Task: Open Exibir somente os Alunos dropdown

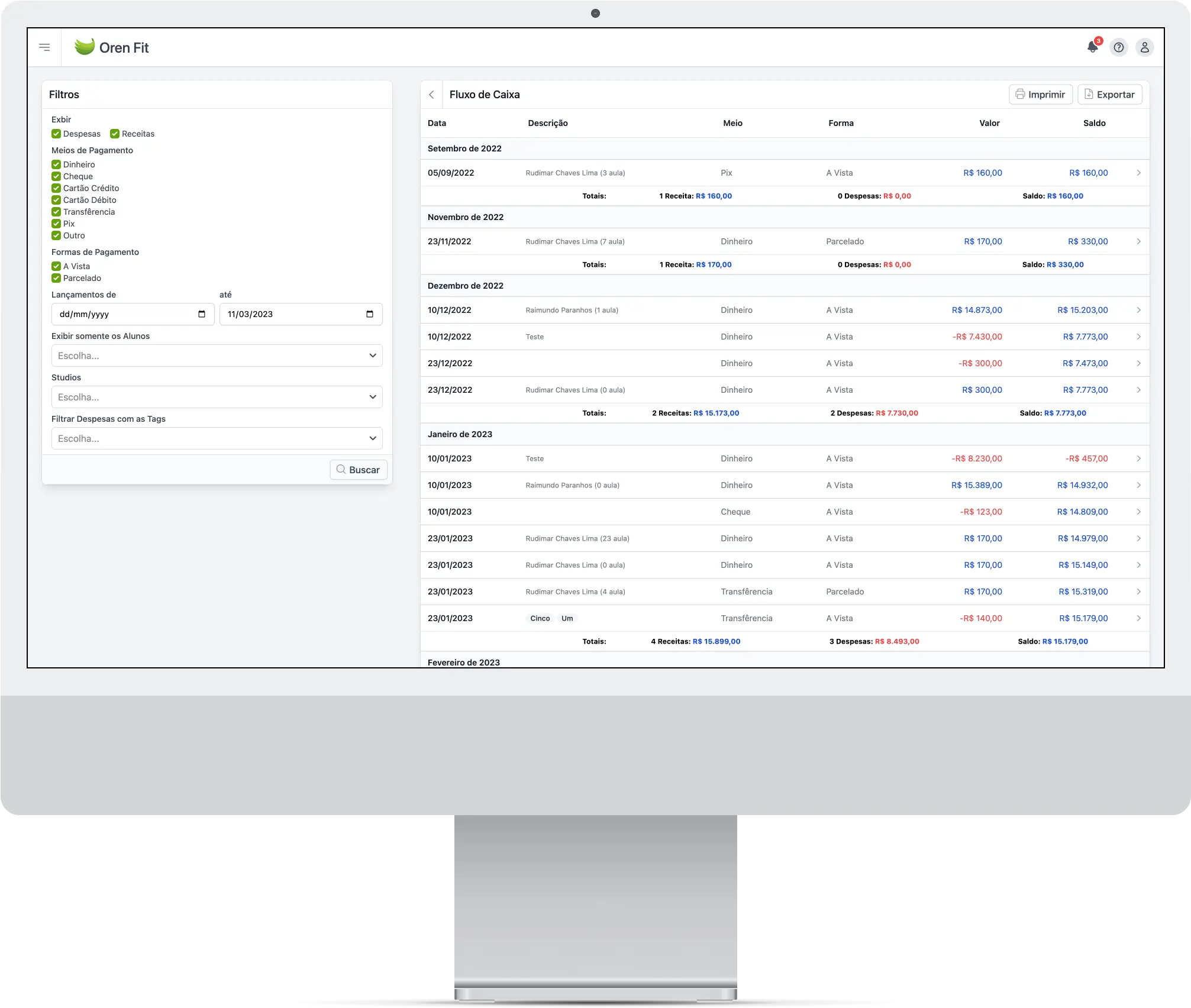Action: tap(217, 356)
